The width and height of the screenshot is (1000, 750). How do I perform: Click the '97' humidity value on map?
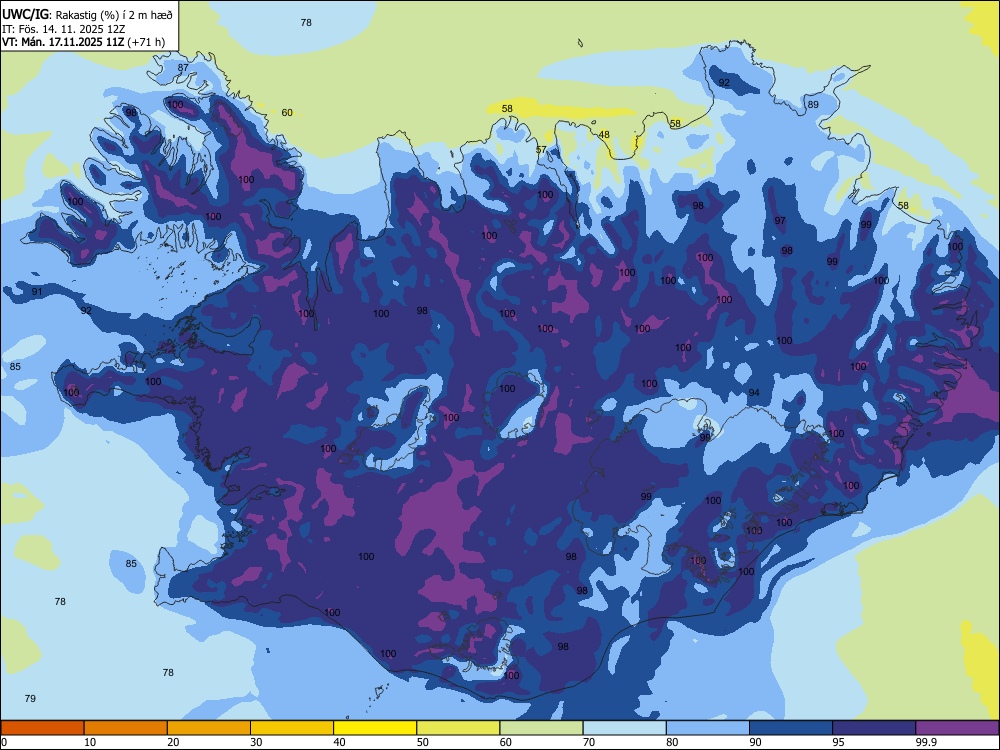[x=780, y=221]
